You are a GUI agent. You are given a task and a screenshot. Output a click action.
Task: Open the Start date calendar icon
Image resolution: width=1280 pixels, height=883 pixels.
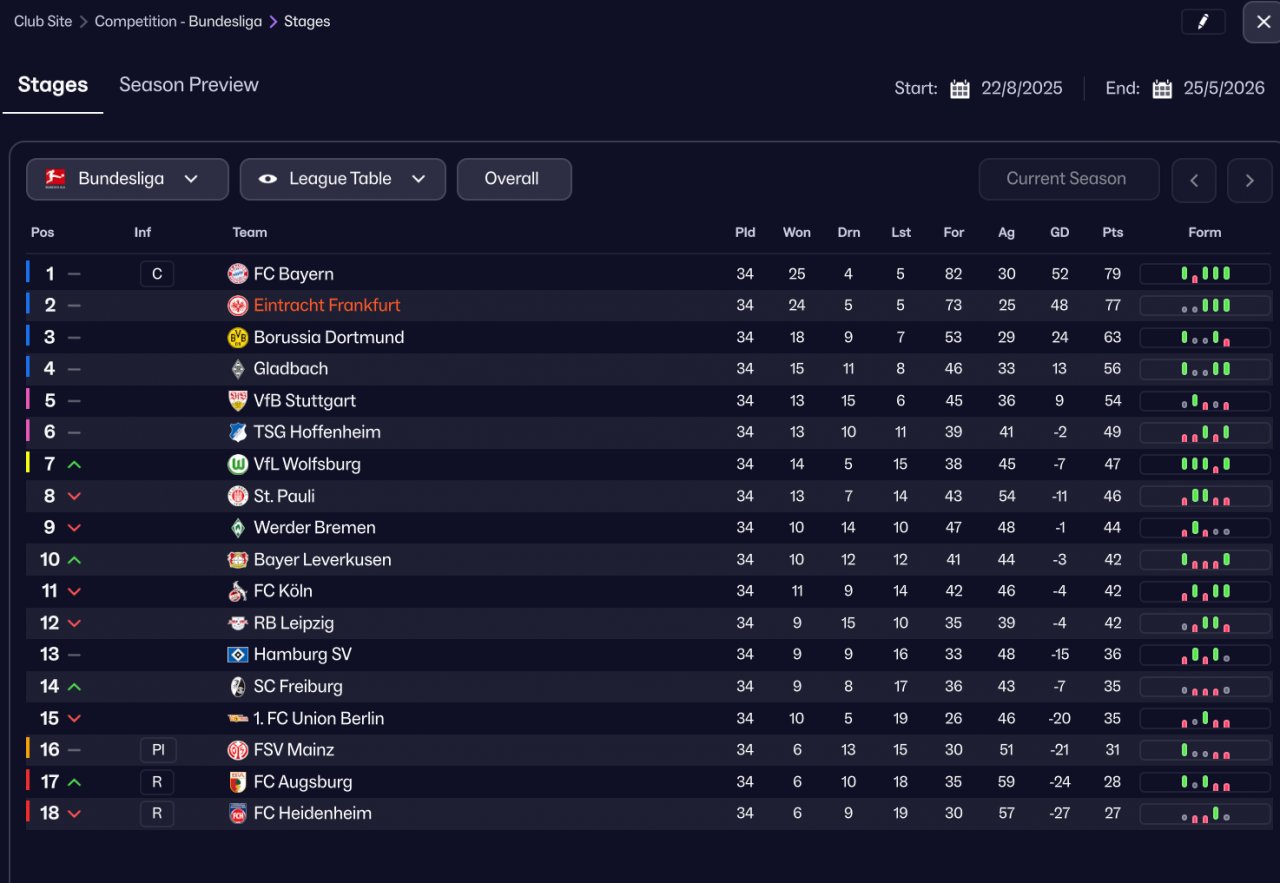960,89
